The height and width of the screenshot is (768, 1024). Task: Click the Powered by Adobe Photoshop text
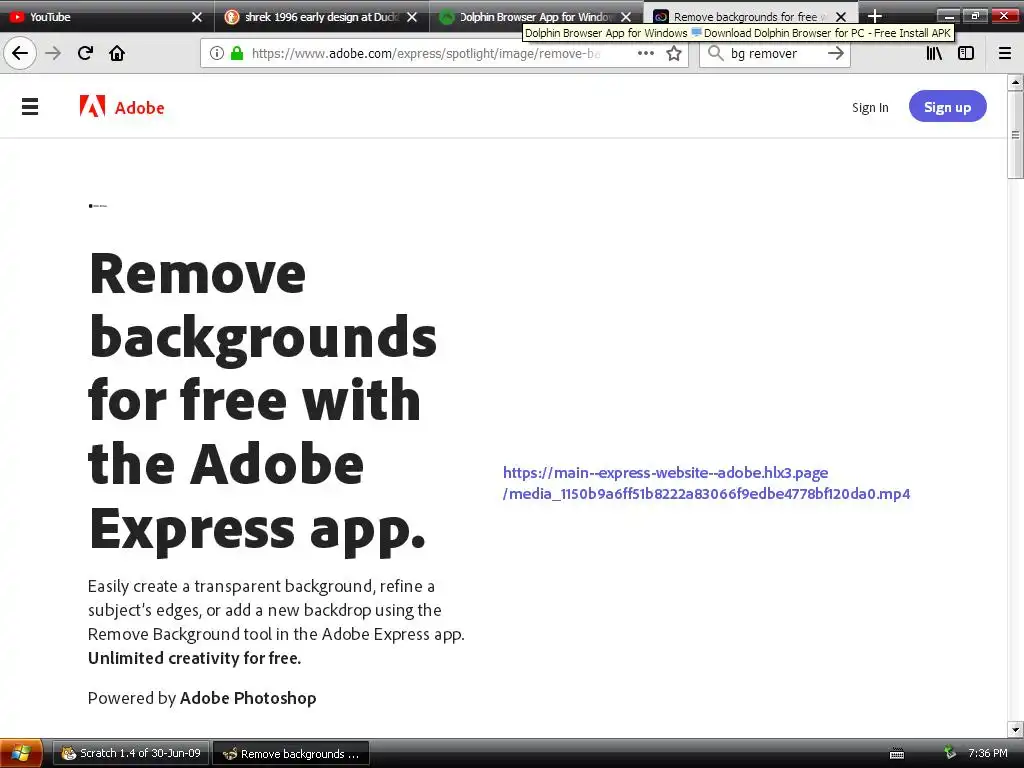tap(202, 698)
